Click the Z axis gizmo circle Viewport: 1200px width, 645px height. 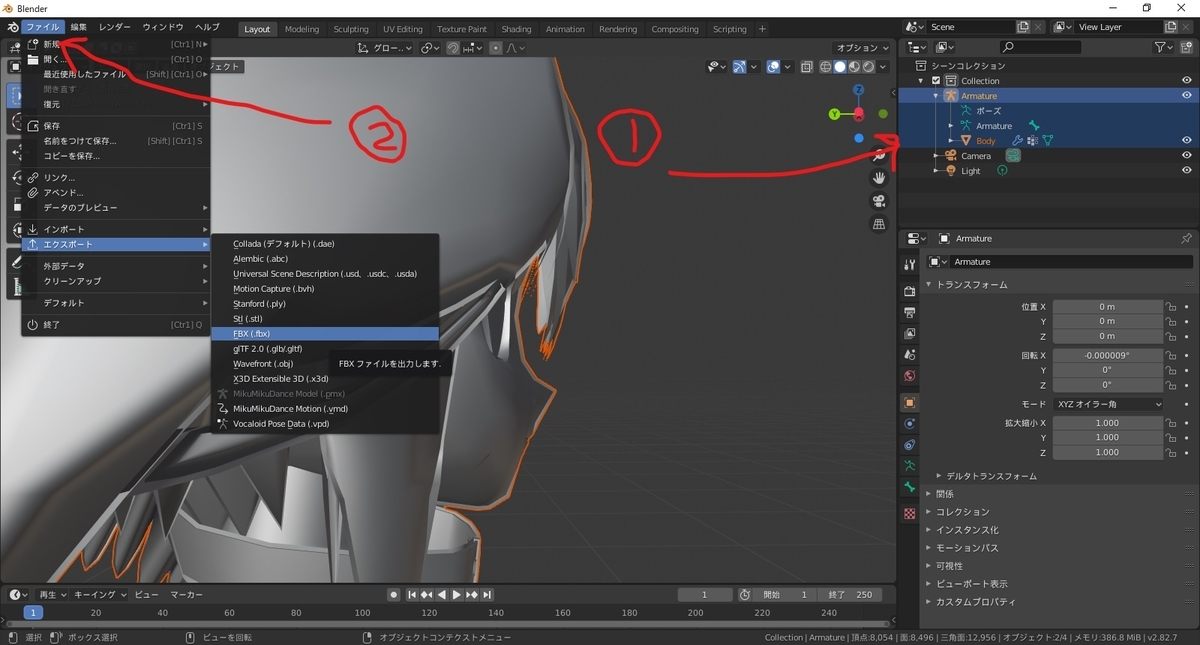858,90
